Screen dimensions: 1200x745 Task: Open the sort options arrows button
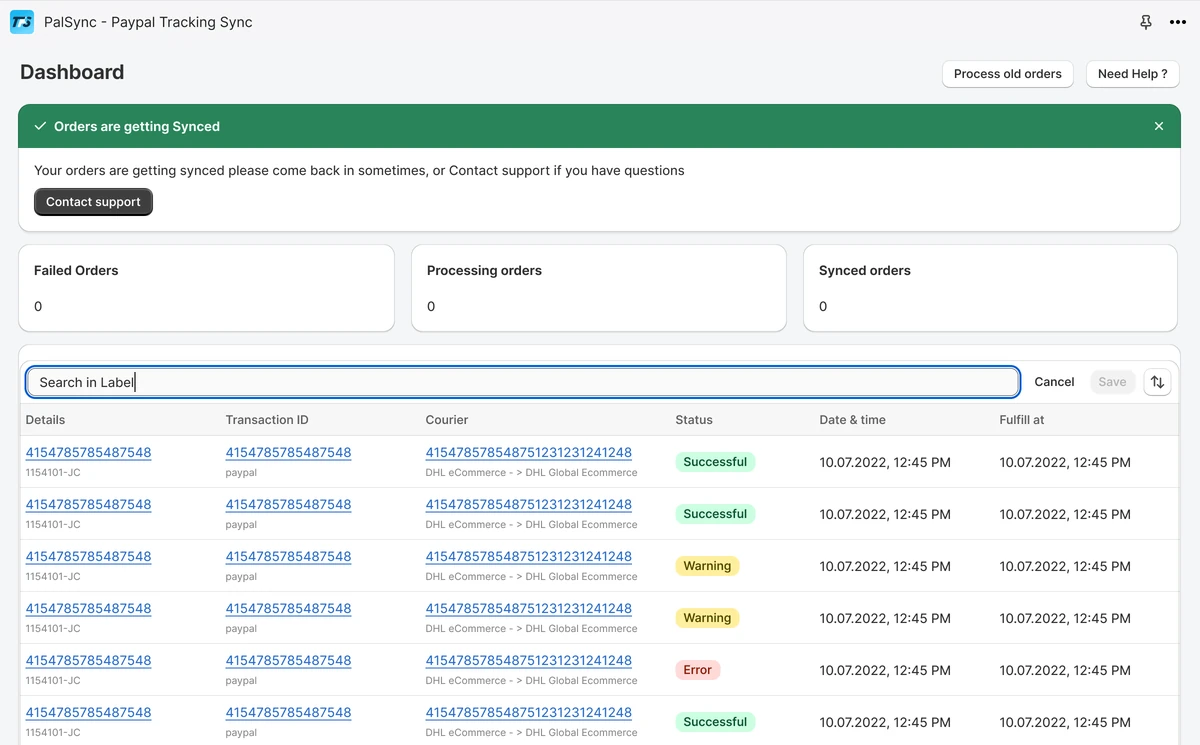1157,382
